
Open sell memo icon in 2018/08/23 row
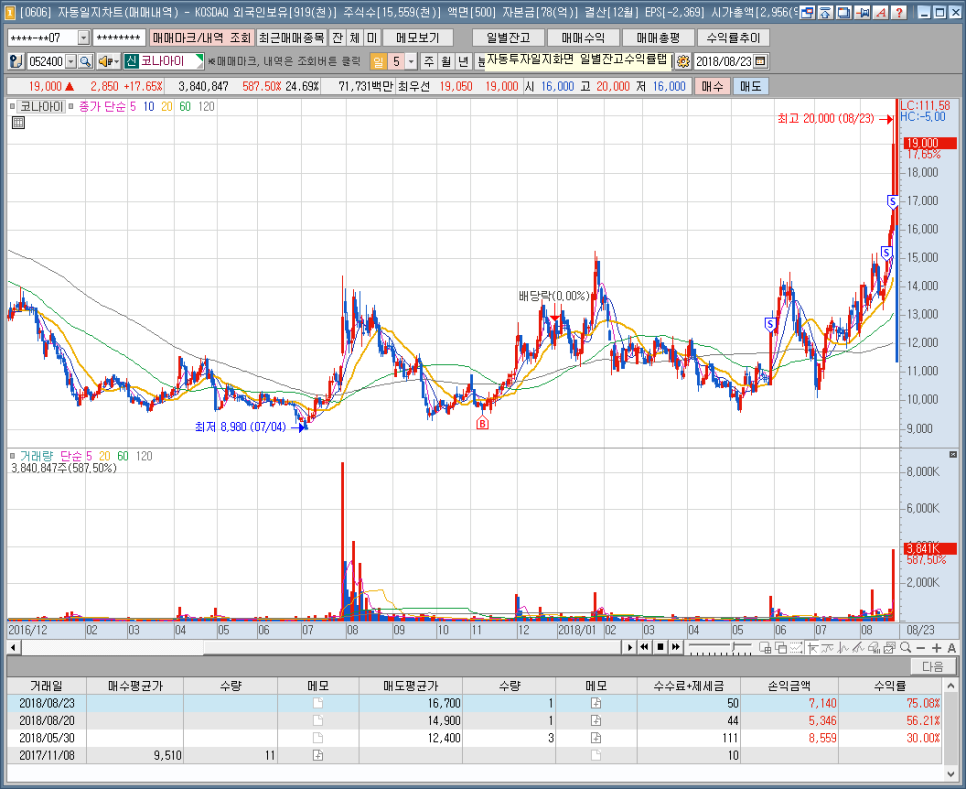596,703
